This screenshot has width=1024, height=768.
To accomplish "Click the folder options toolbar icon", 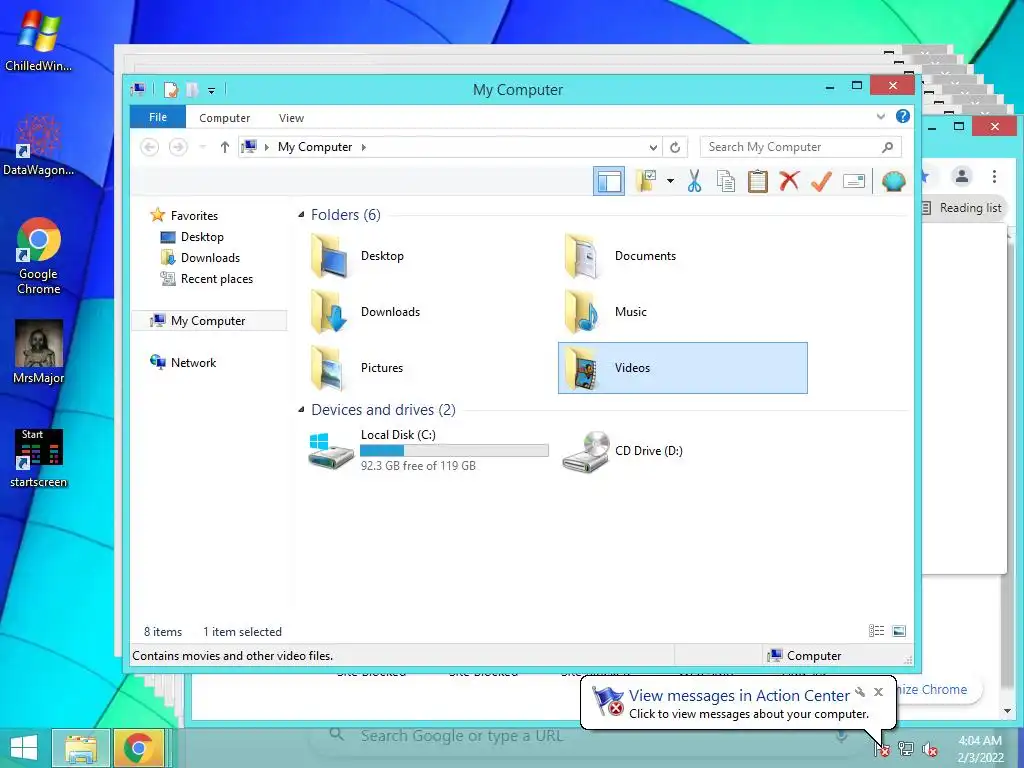I will 646,181.
